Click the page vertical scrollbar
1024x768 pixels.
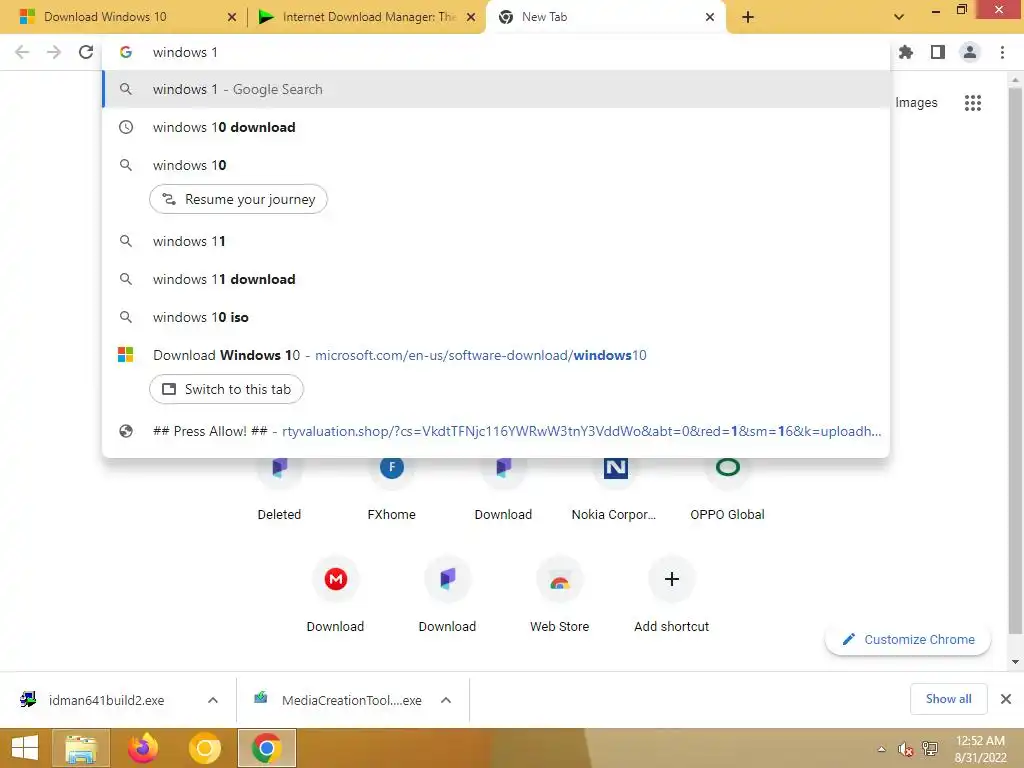(x=1015, y=359)
